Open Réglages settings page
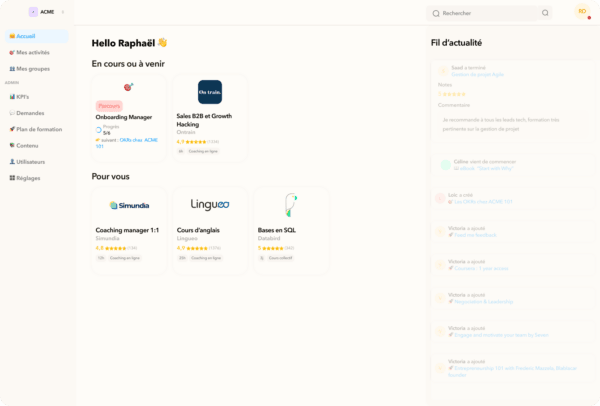 click(28, 177)
